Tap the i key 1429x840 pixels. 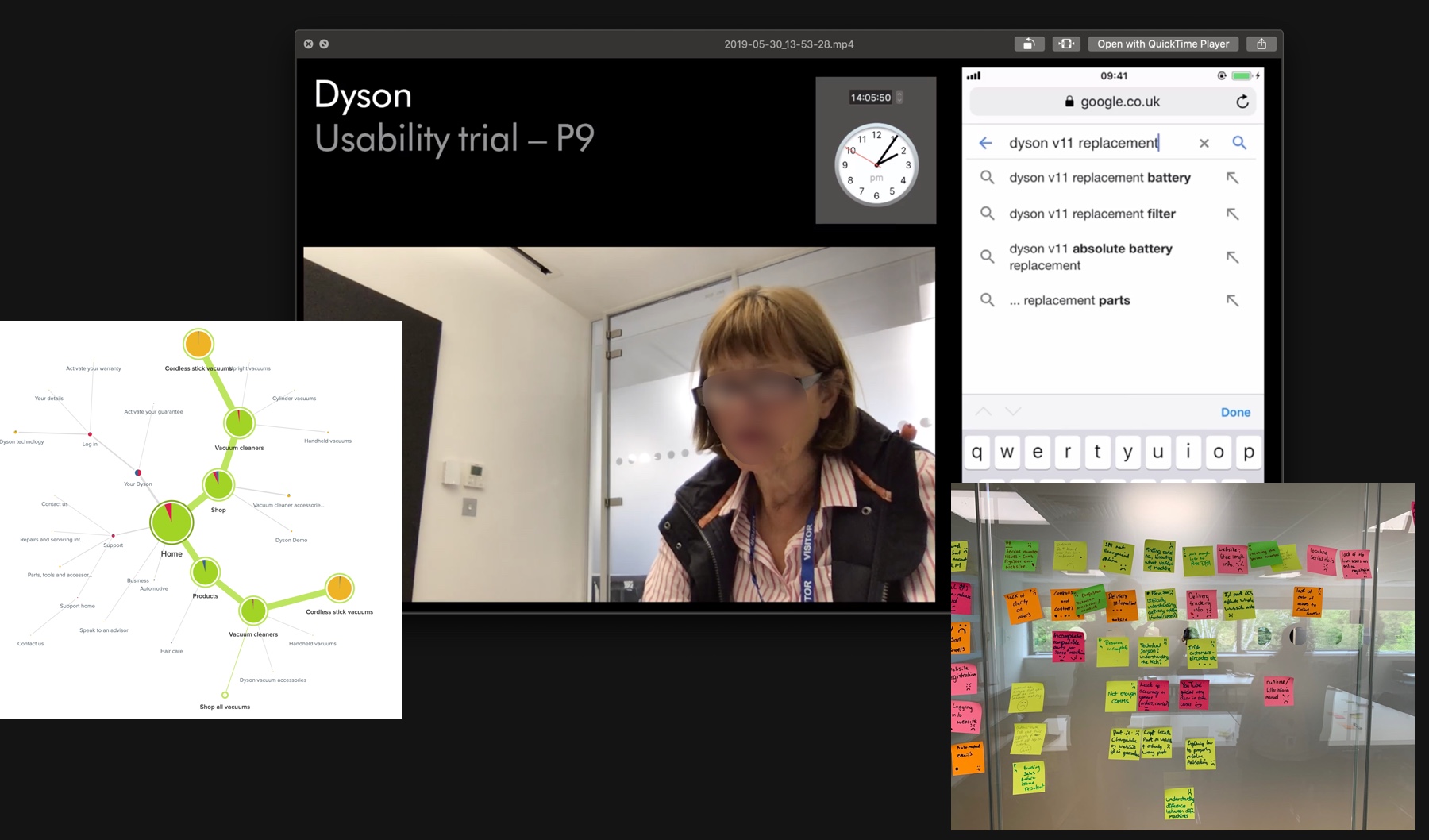click(1188, 453)
